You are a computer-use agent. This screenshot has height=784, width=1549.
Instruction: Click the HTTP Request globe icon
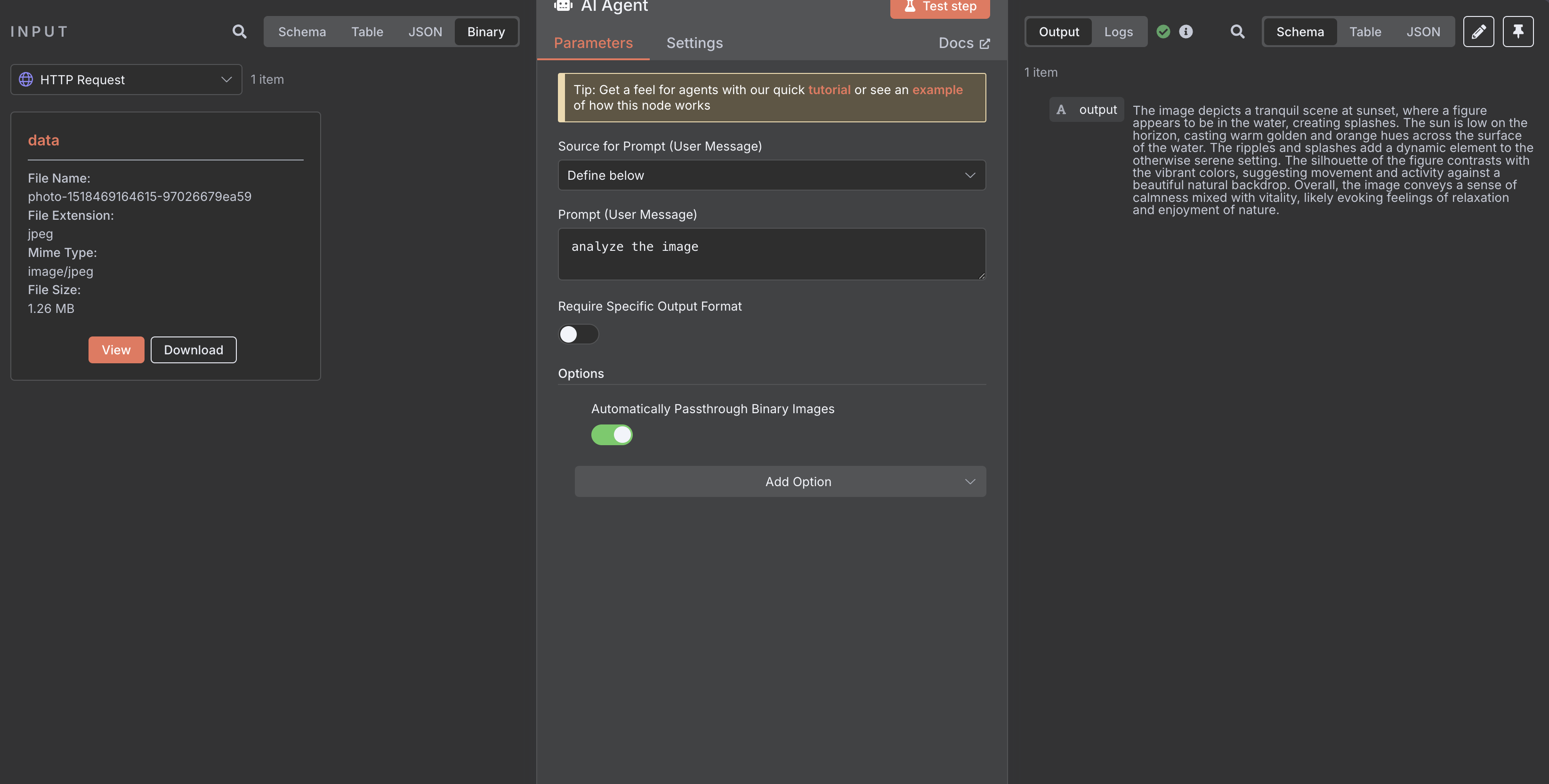pyautogui.click(x=26, y=80)
